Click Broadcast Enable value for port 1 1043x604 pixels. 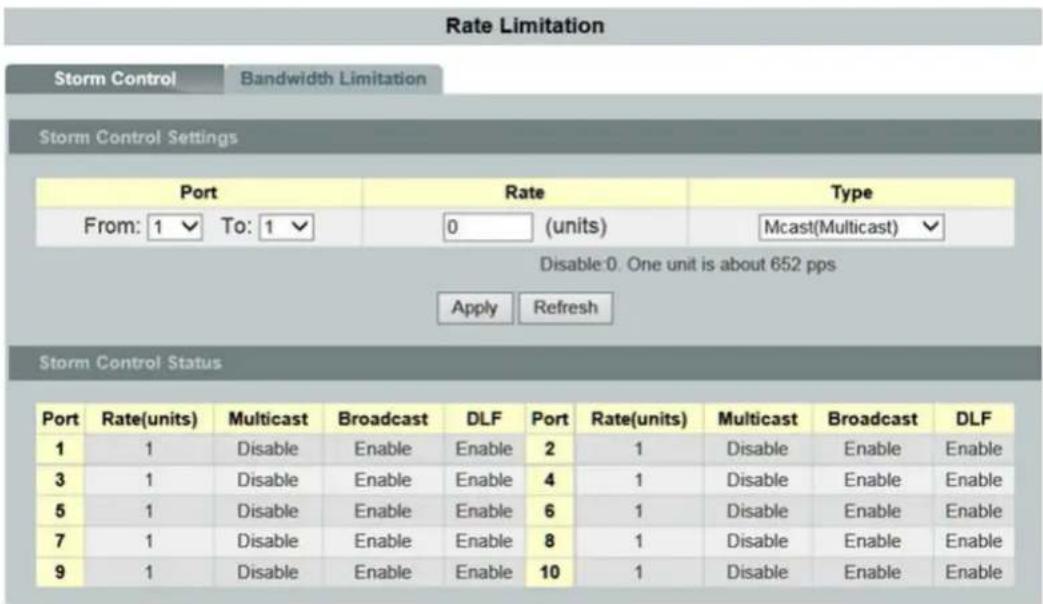tap(382, 449)
